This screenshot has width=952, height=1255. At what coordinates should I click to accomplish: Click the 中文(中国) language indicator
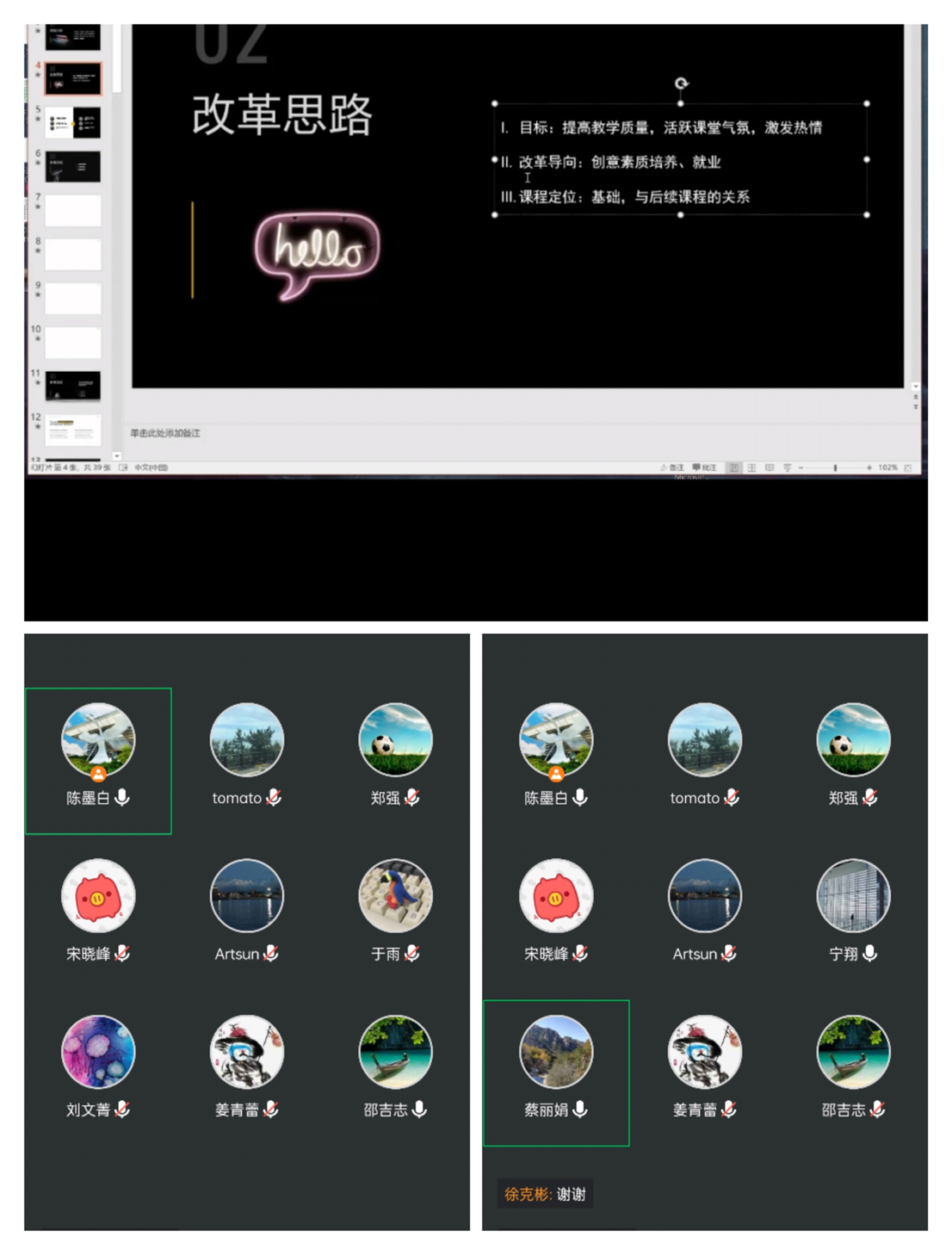[x=151, y=467]
